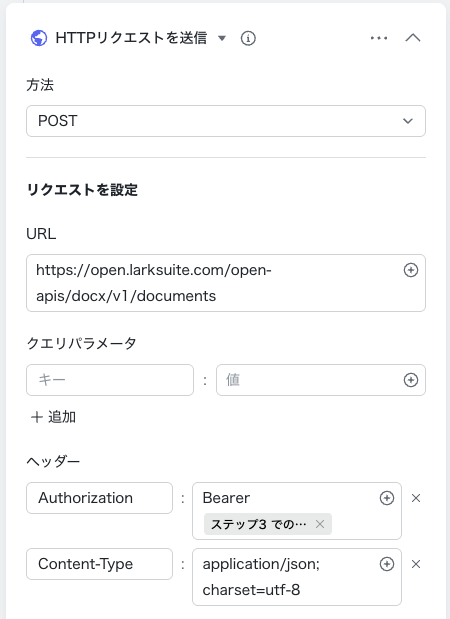The height and width of the screenshot is (619, 450).
Task: Delete the Authorization header row
Action: [x=416, y=498]
